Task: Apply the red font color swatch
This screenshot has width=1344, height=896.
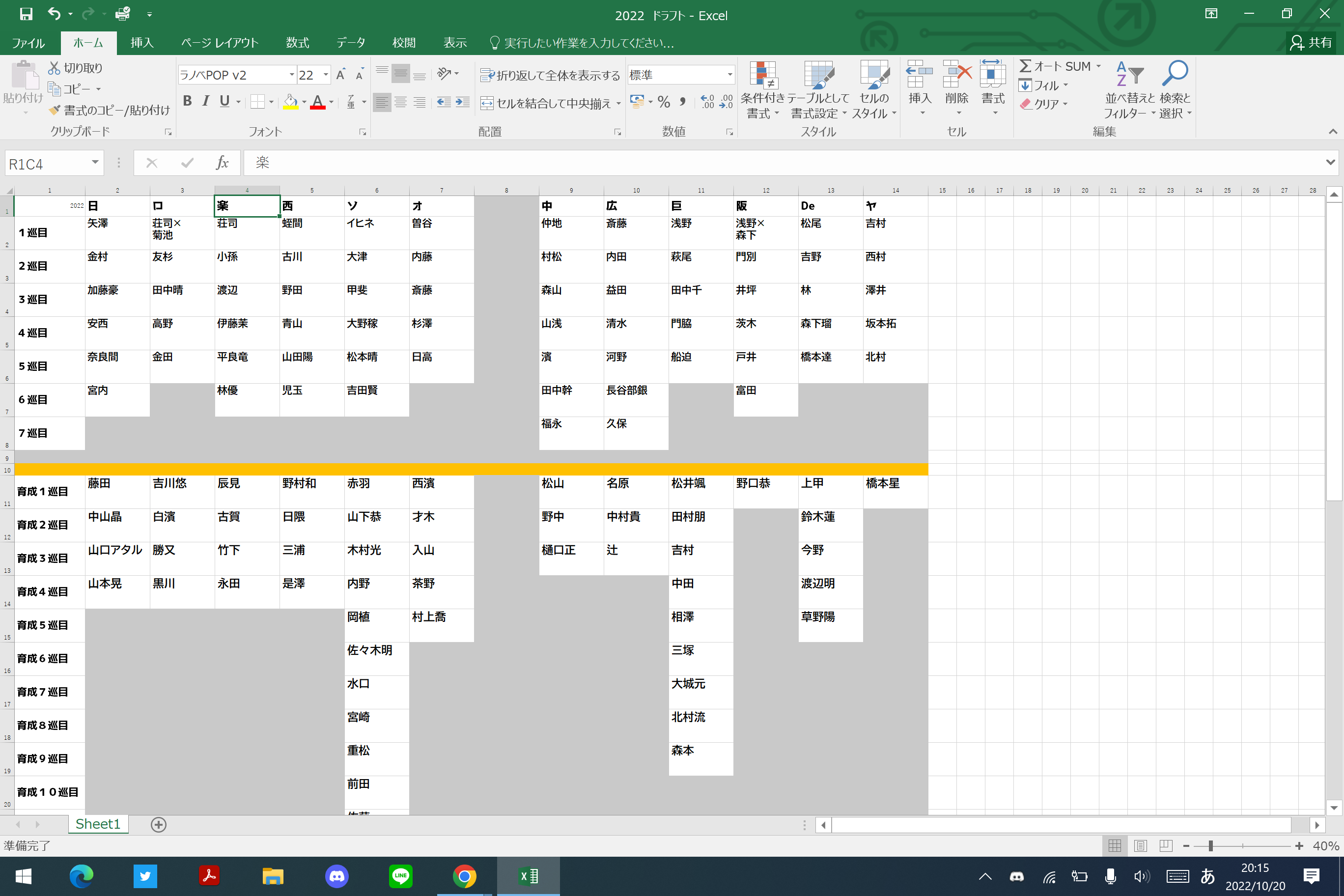Action: tap(318, 102)
